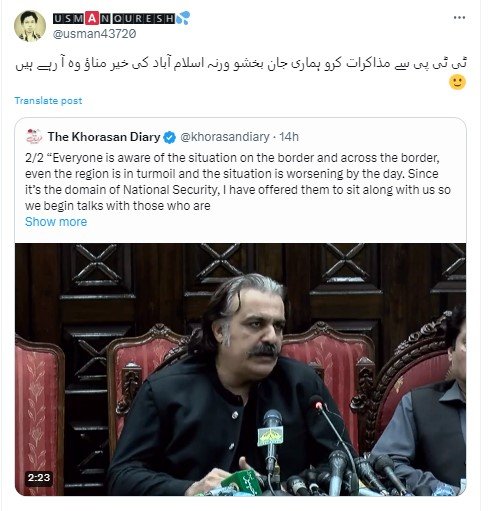This screenshot has width=497, height=511.
Task: Expand quoted tweet with Show more
Action: click(x=56, y=222)
